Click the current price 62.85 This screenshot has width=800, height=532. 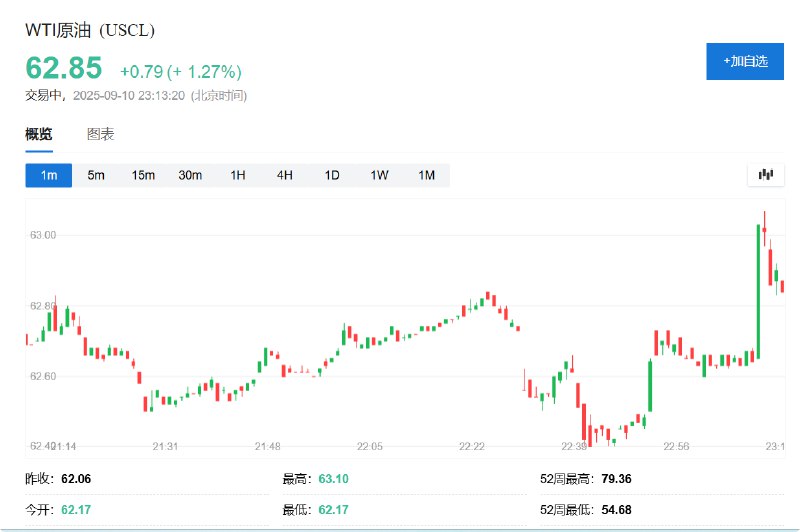pyautogui.click(x=64, y=68)
